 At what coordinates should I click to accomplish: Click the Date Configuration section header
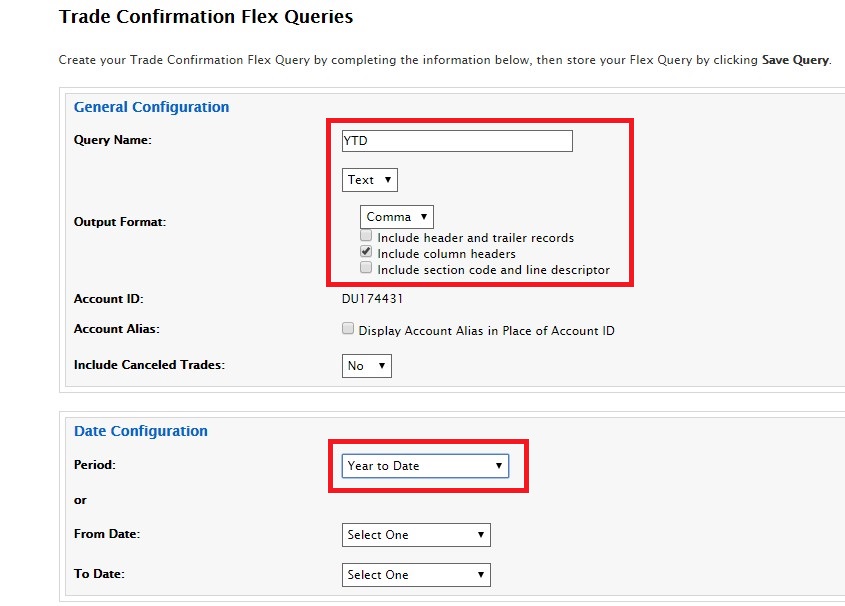pyautogui.click(x=141, y=431)
